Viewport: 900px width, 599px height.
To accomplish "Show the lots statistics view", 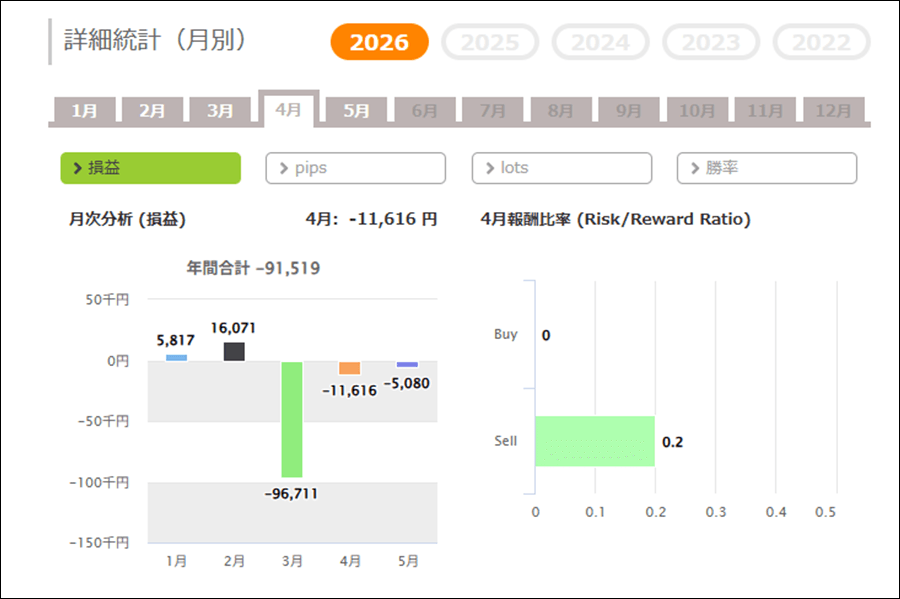I will pos(561,168).
